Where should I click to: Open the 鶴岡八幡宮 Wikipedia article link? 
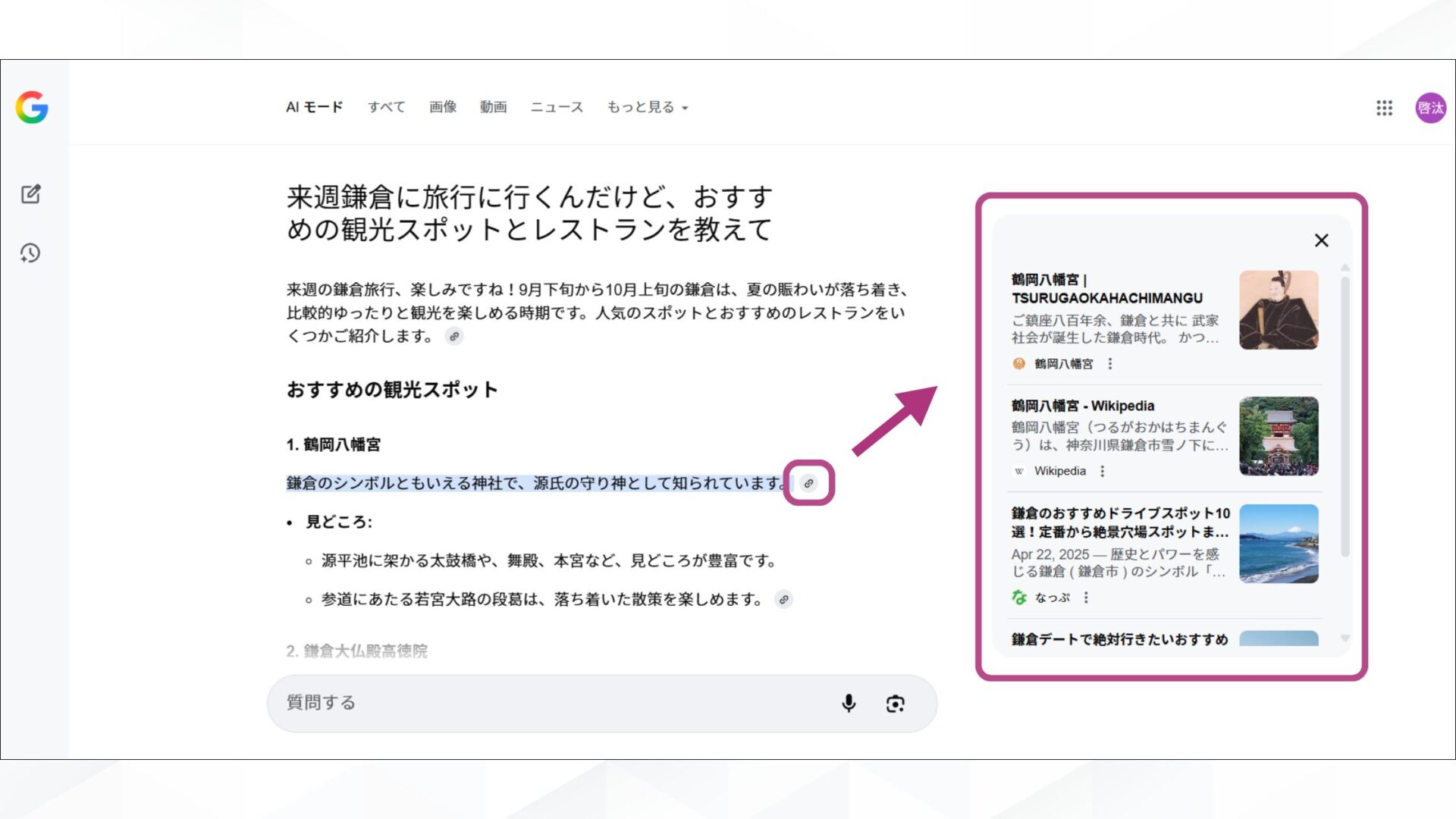[x=1081, y=406]
